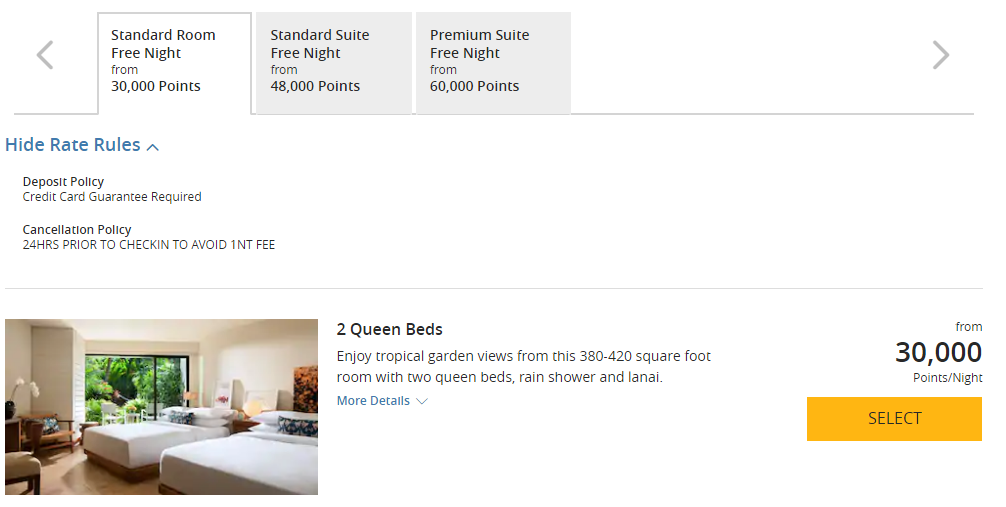
Task: Expand the chevron beside More Details
Action: (422, 401)
